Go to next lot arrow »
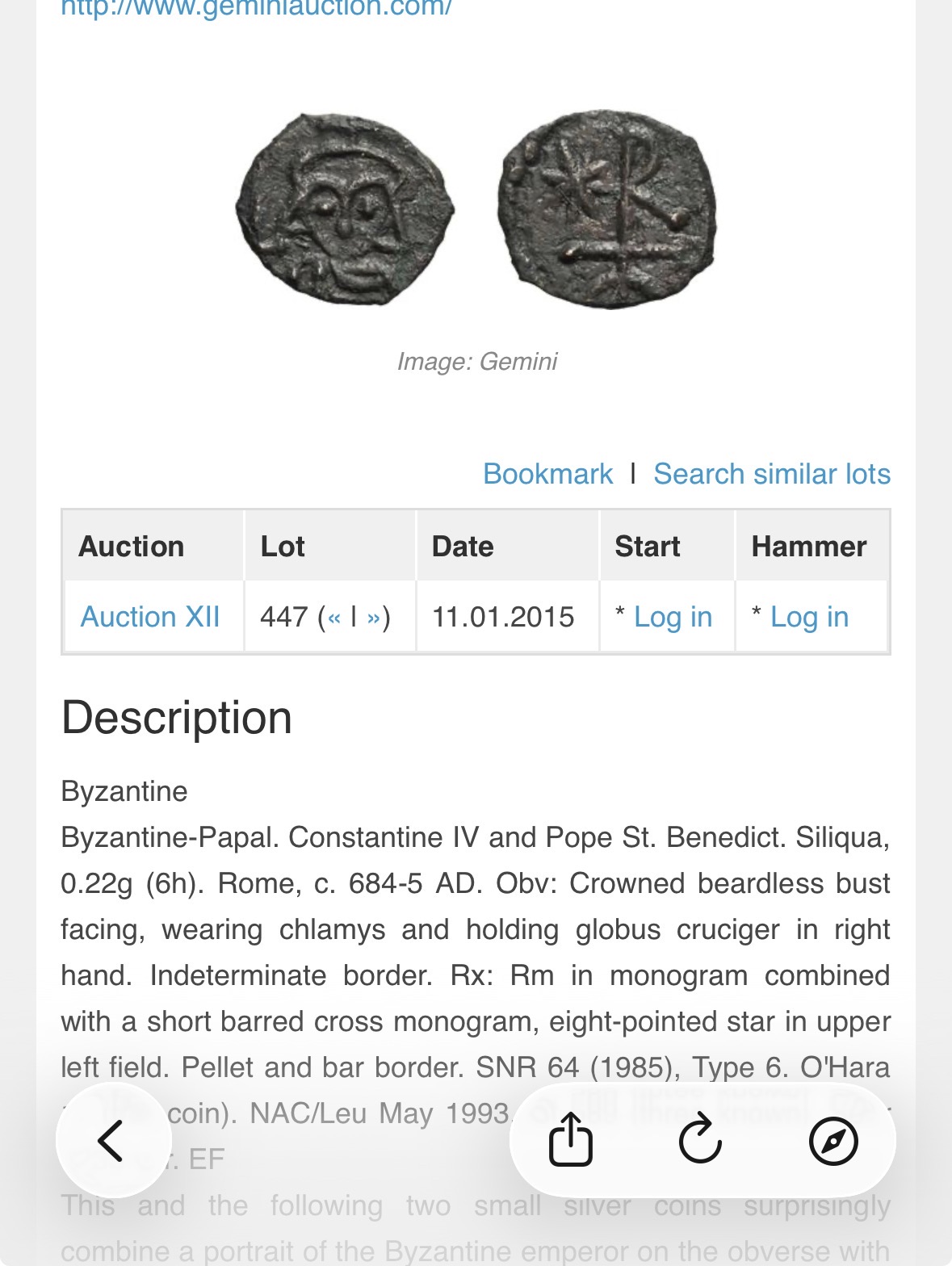Viewport: 952px width, 1266px height. pos(373,618)
